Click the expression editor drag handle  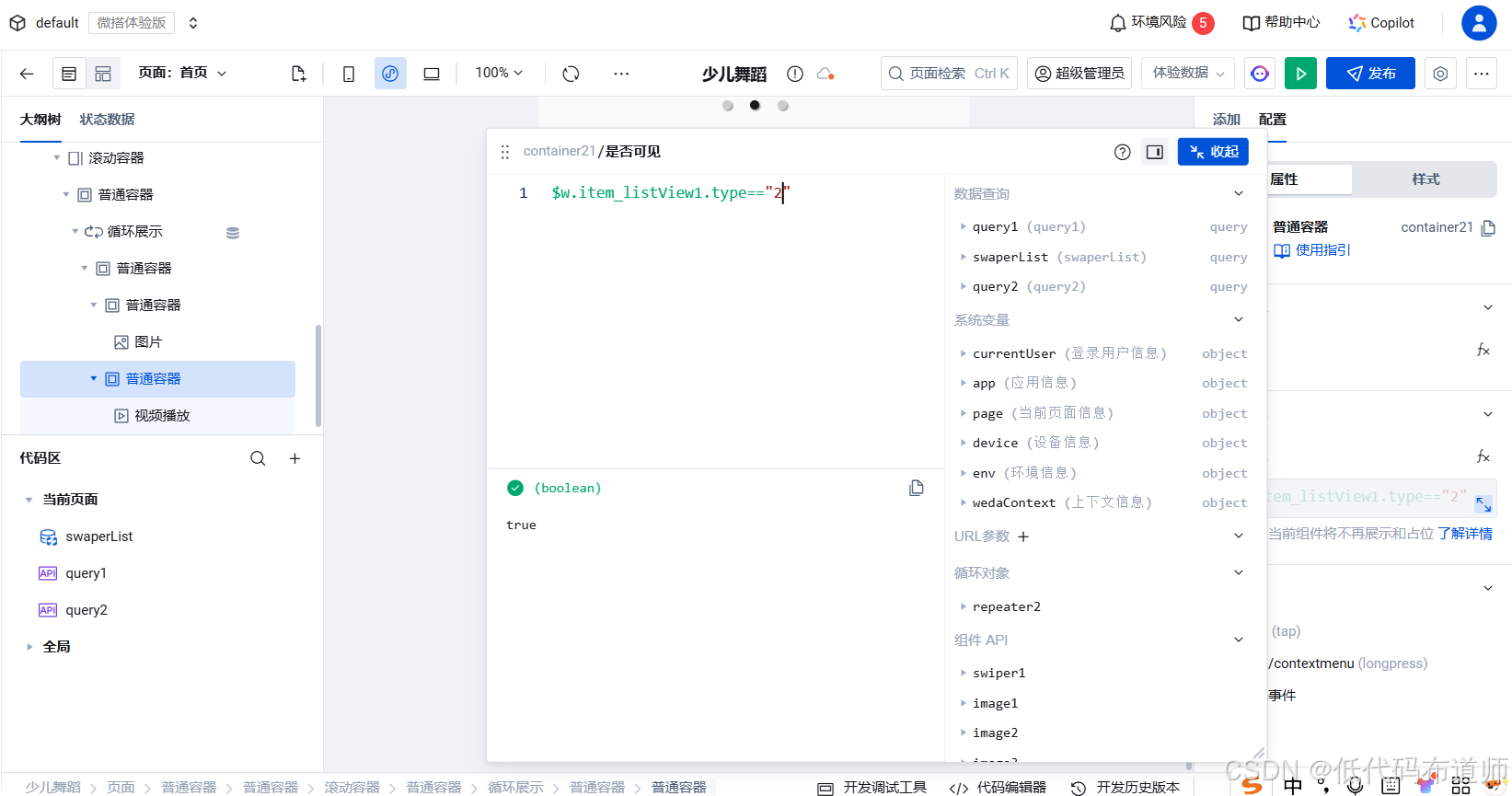click(504, 152)
